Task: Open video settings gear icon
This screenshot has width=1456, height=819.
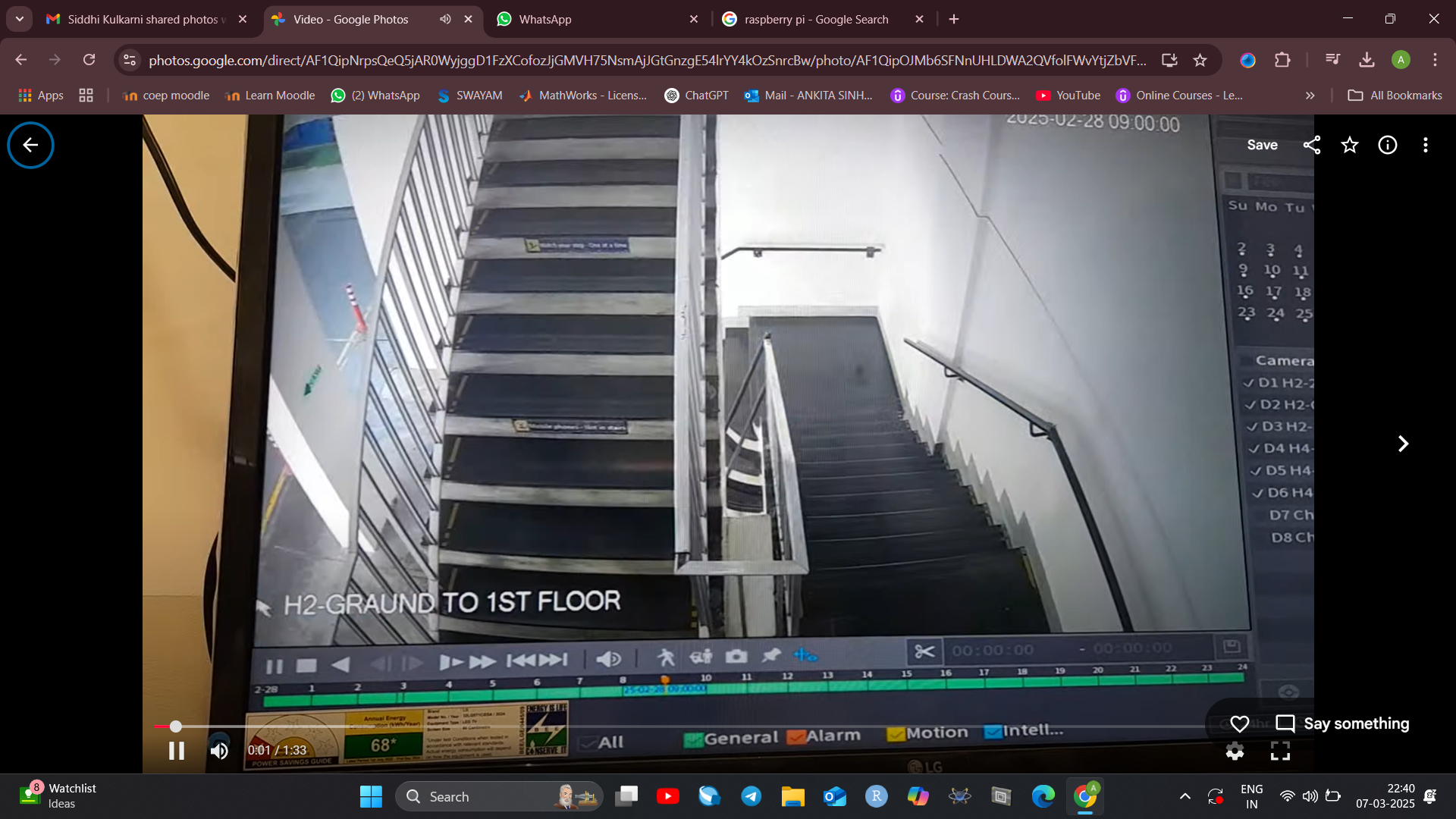Action: click(x=1235, y=751)
